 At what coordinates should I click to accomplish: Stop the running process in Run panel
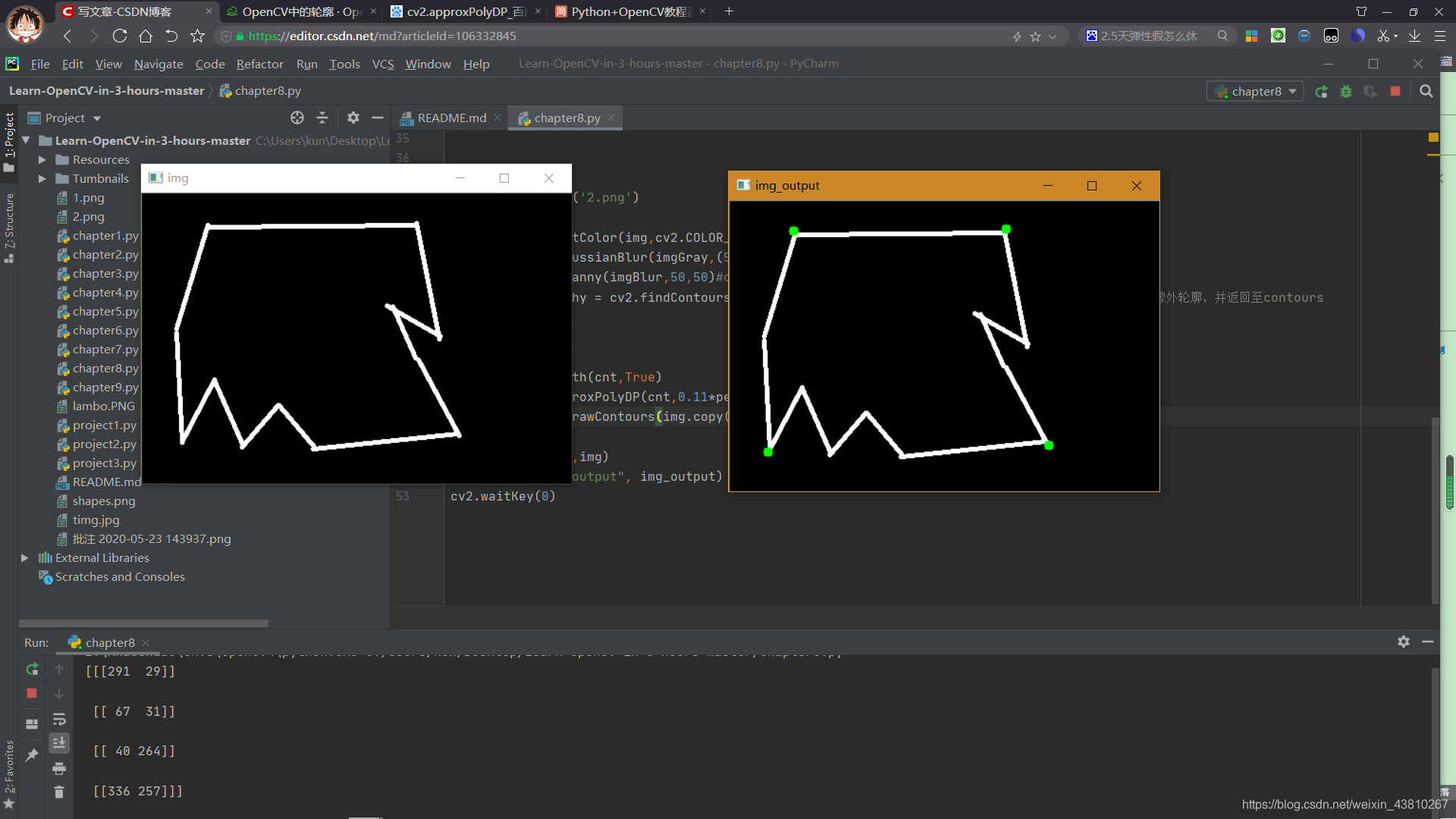pos(32,693)
